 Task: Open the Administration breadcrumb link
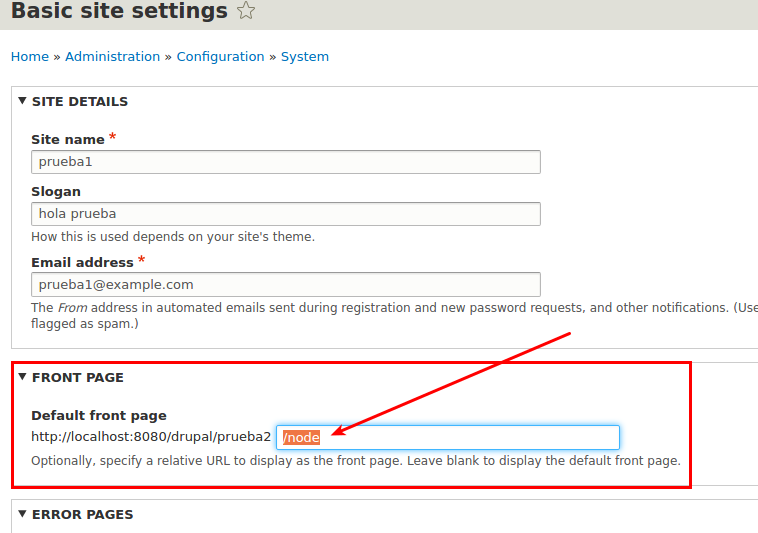pyautogui.click(x=112, y=57)
